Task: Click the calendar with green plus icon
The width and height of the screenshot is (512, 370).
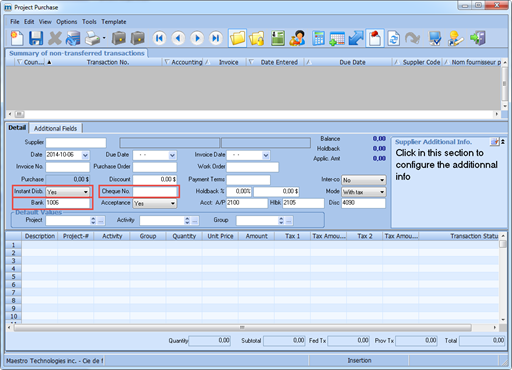Action: pos(337,38)
